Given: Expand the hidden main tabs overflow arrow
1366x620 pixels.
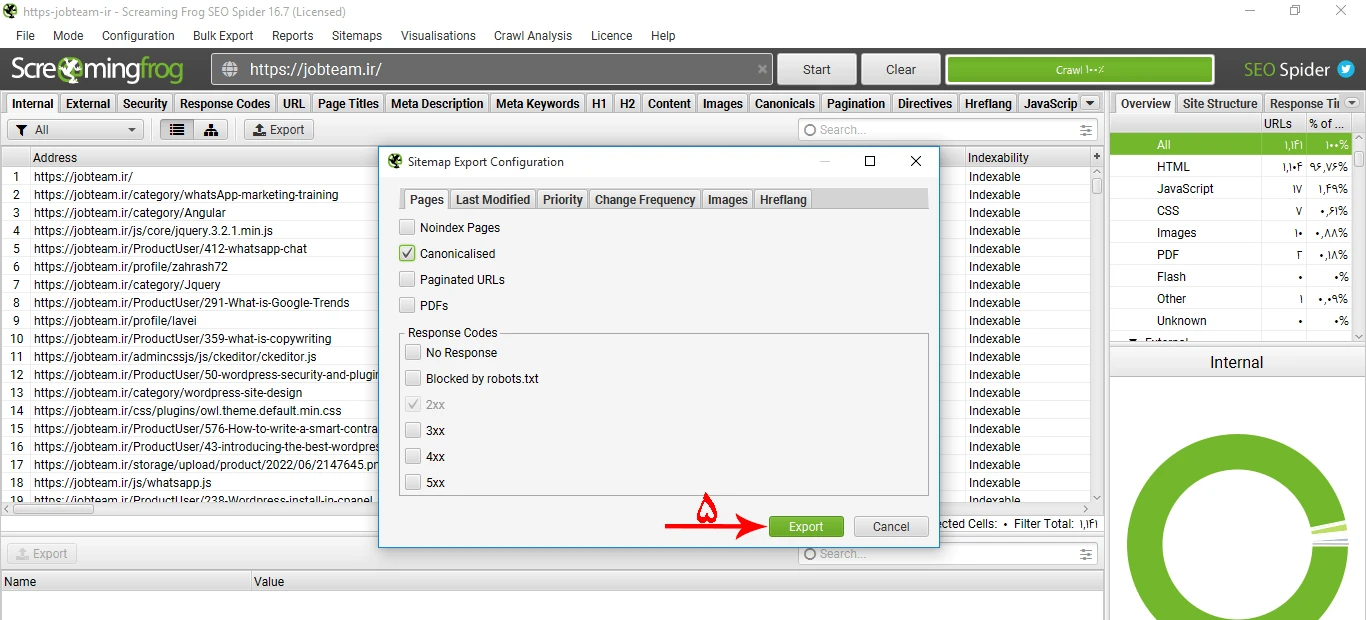Looking at the screenshot, I should pyautogui.click(x=1090, y=103).
